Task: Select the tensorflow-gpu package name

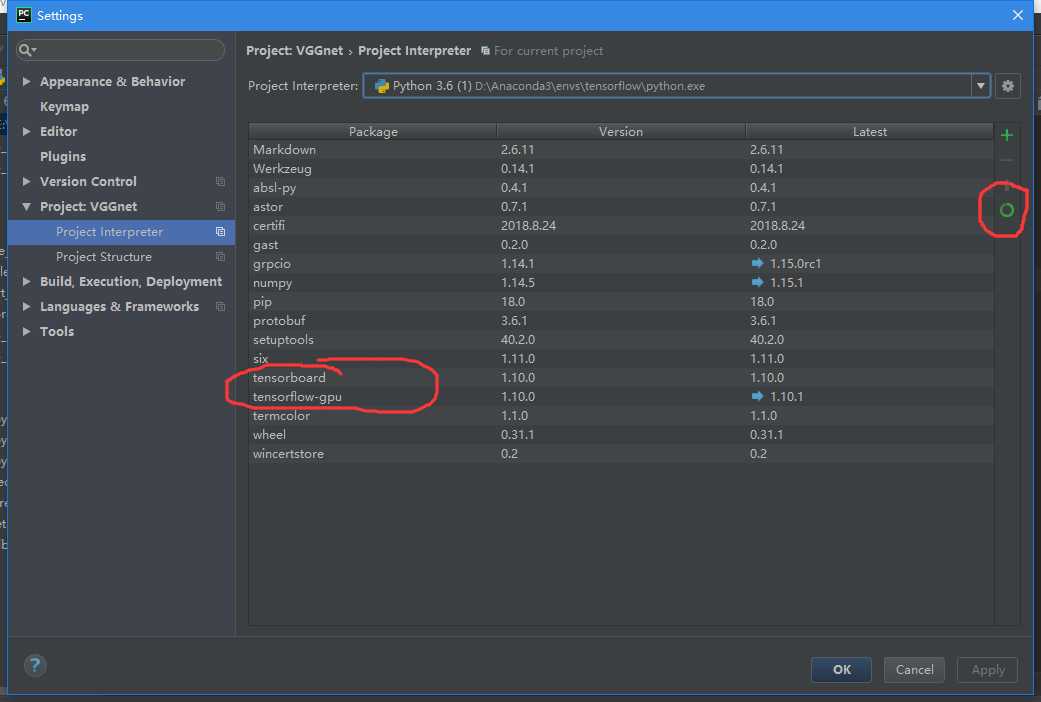Action: (297, 396)
